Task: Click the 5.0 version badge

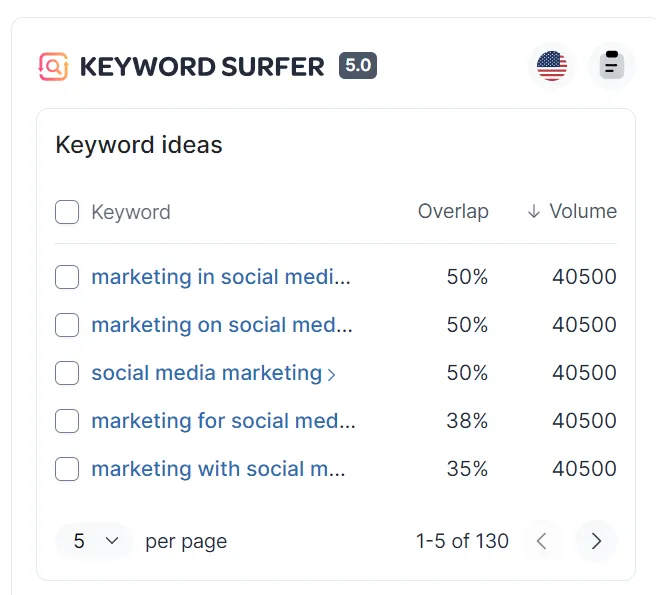Action: (358, 66)
